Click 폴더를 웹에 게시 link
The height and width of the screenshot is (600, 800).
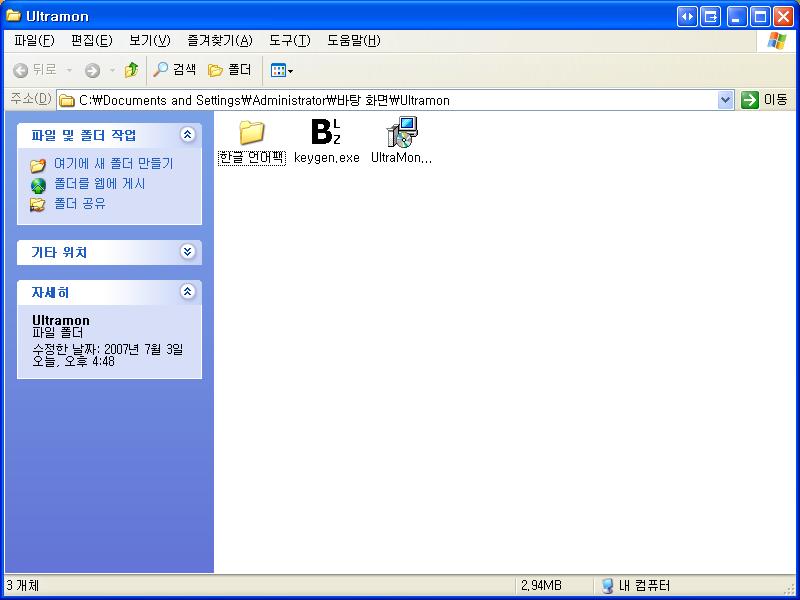tap(99, 184)
